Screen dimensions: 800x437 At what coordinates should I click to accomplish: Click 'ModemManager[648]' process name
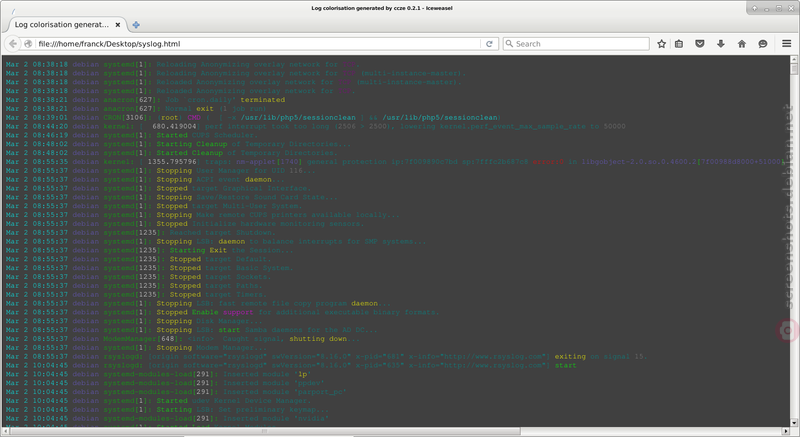coord(141,339)
